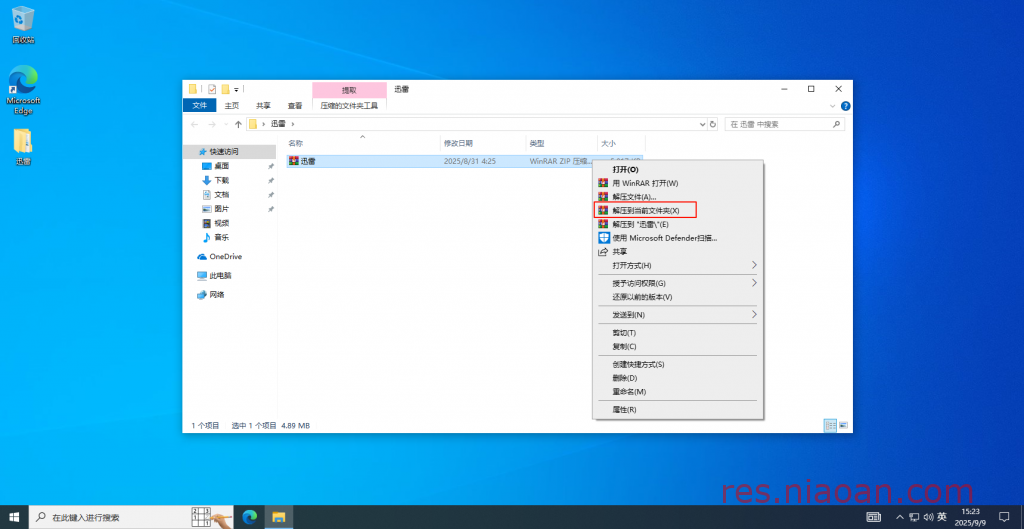Switch to the 共享 ribbon tab
Screen dimensions: 1024x529
(263, 105)
